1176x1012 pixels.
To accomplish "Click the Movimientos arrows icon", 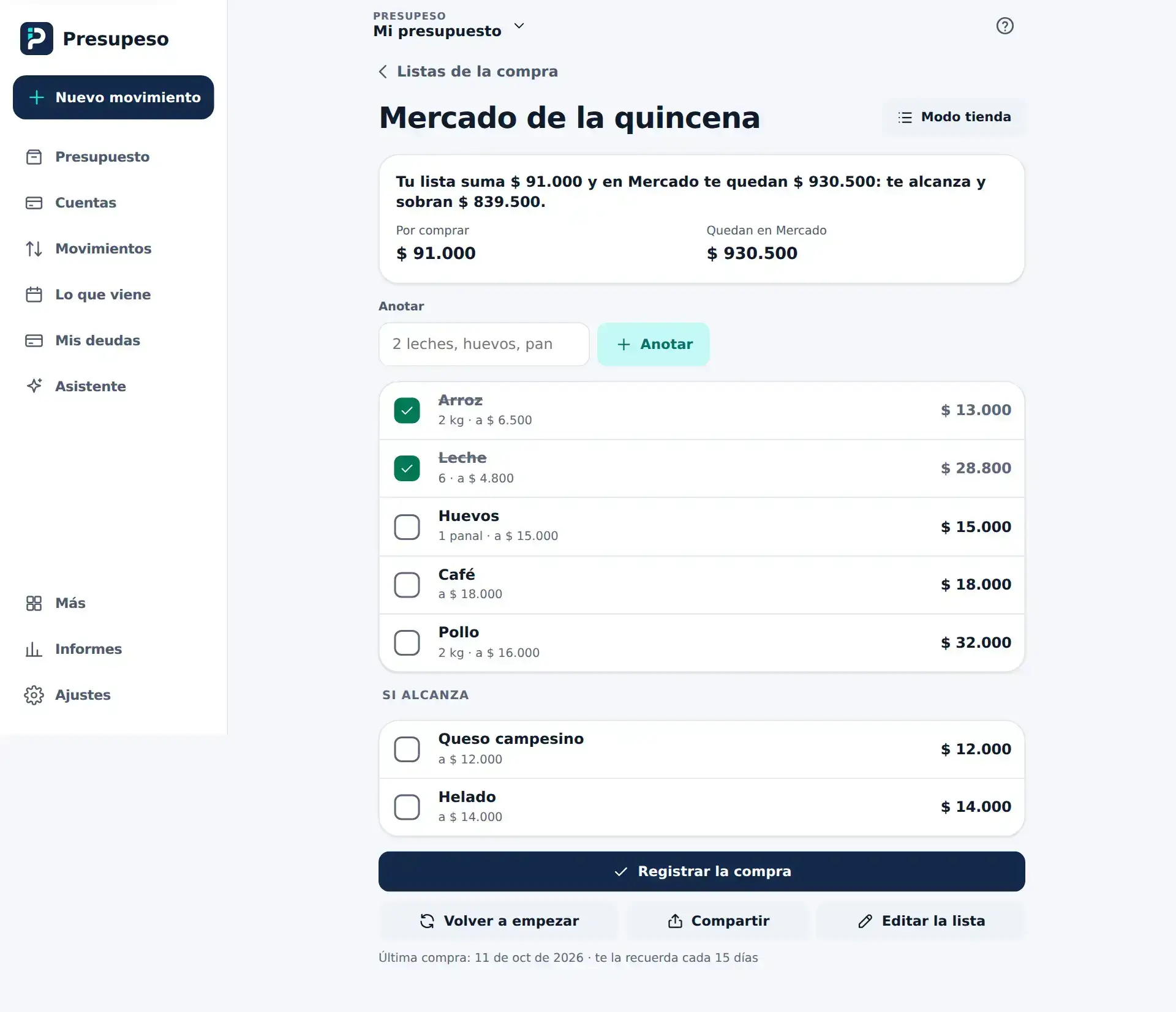I will (x=34, y=249).
